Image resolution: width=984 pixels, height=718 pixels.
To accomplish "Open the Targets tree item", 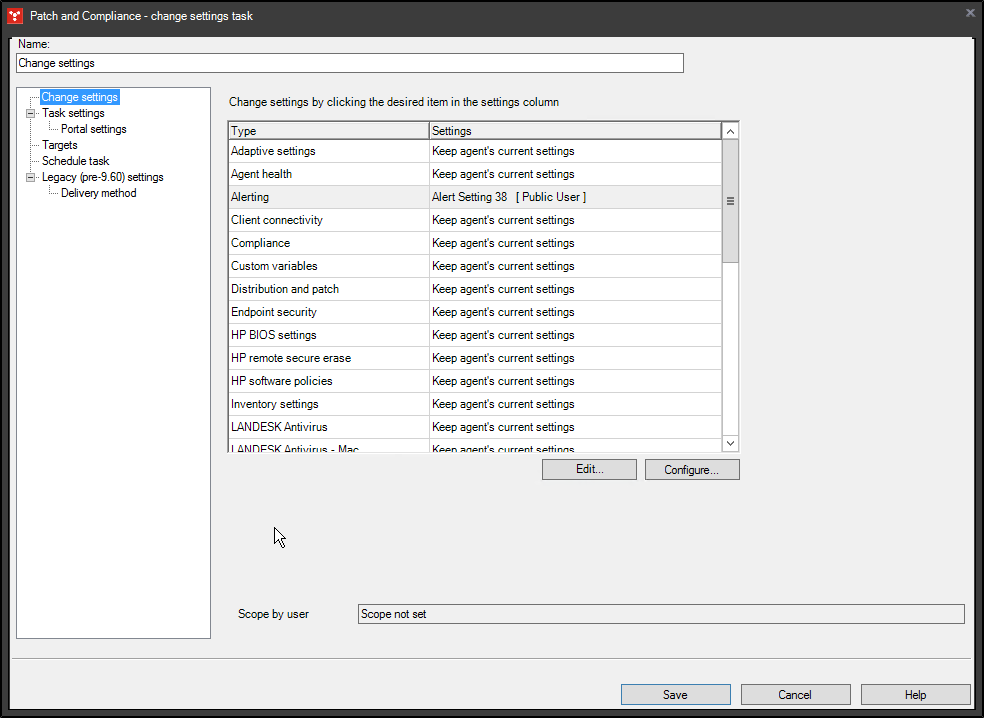I will coord(59,145).
